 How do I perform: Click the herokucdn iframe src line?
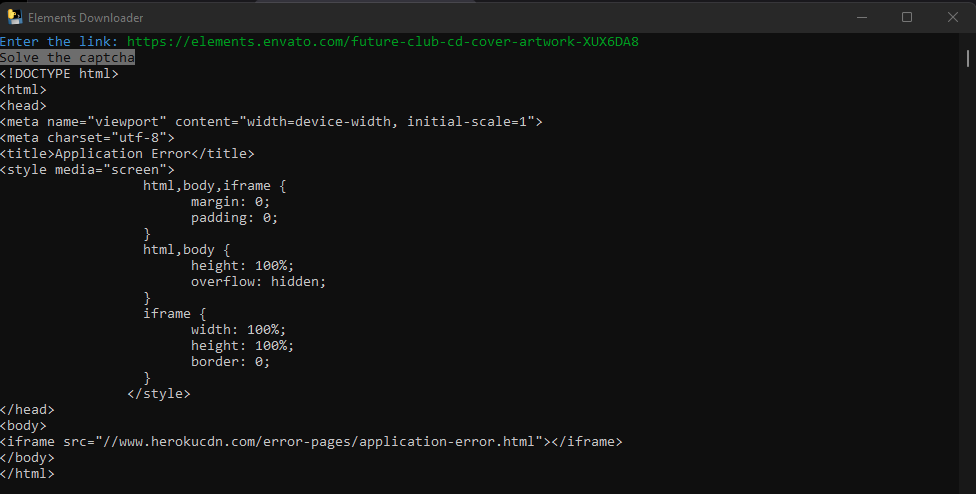click(x=311, y=442)
